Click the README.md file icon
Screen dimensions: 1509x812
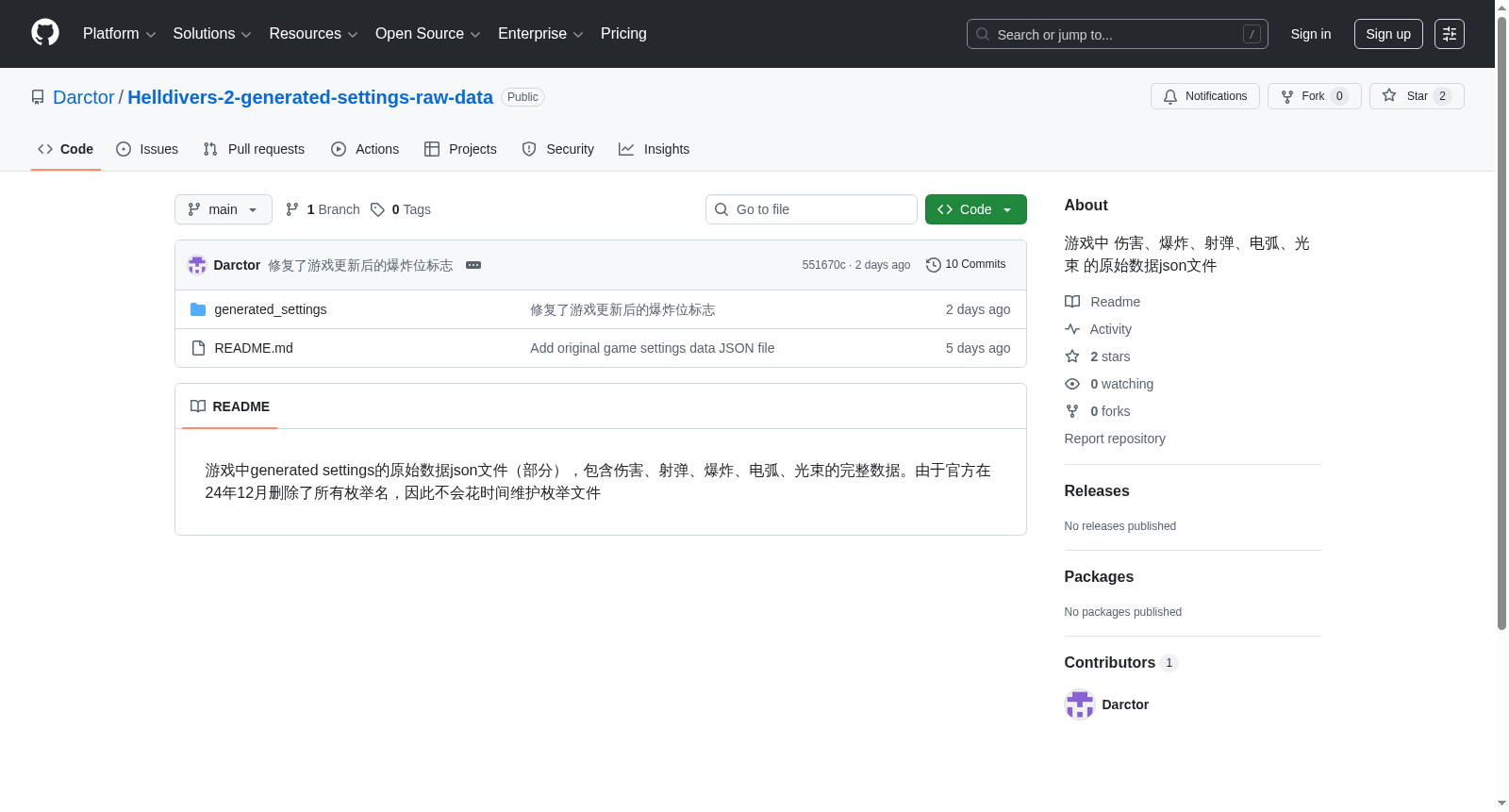(x=198, y=348)
